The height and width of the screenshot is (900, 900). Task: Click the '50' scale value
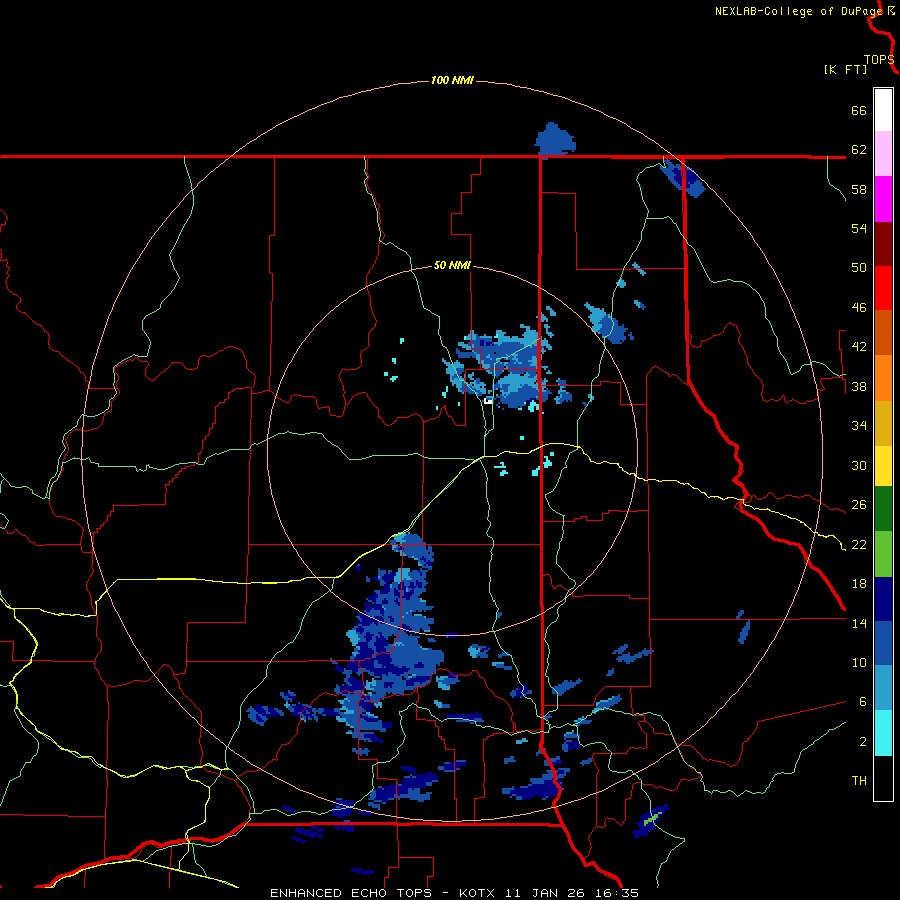tap(859, 268)
